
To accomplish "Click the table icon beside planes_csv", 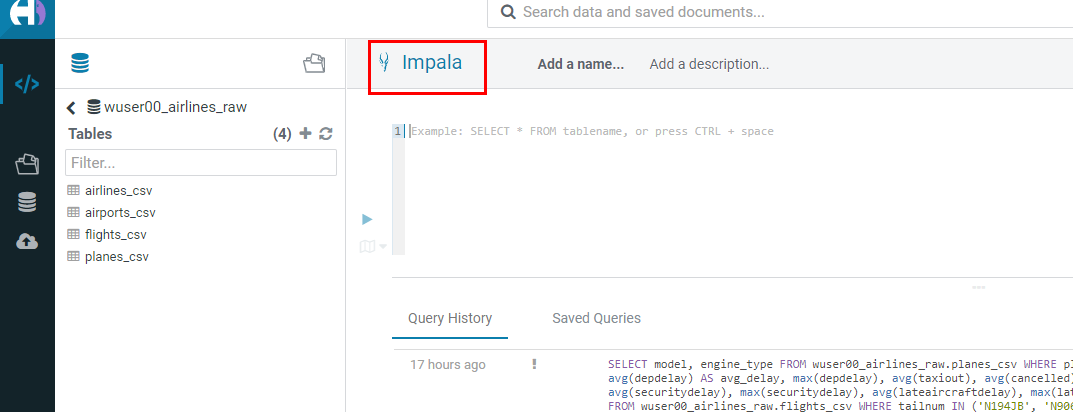I will [x=73, y=257].
